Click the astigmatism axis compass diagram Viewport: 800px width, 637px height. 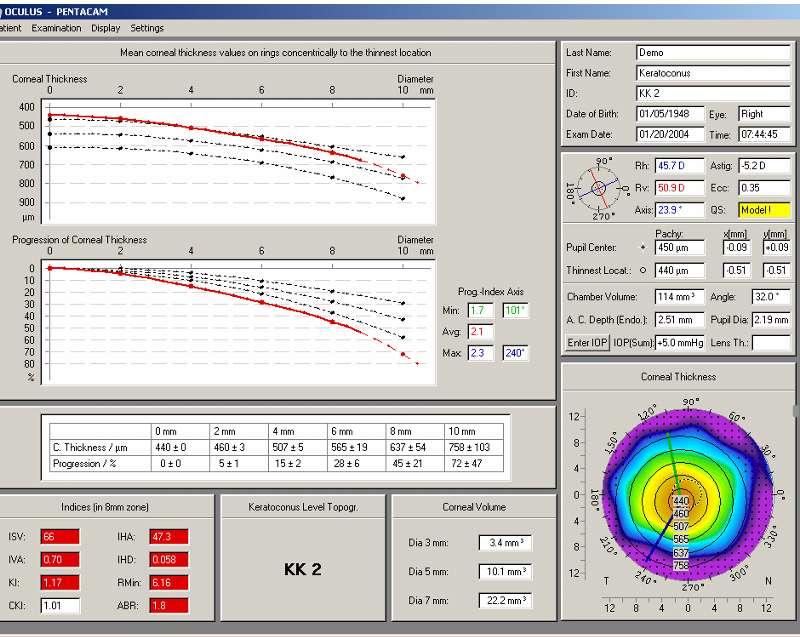pyautogui.click(x=599, y=189)
